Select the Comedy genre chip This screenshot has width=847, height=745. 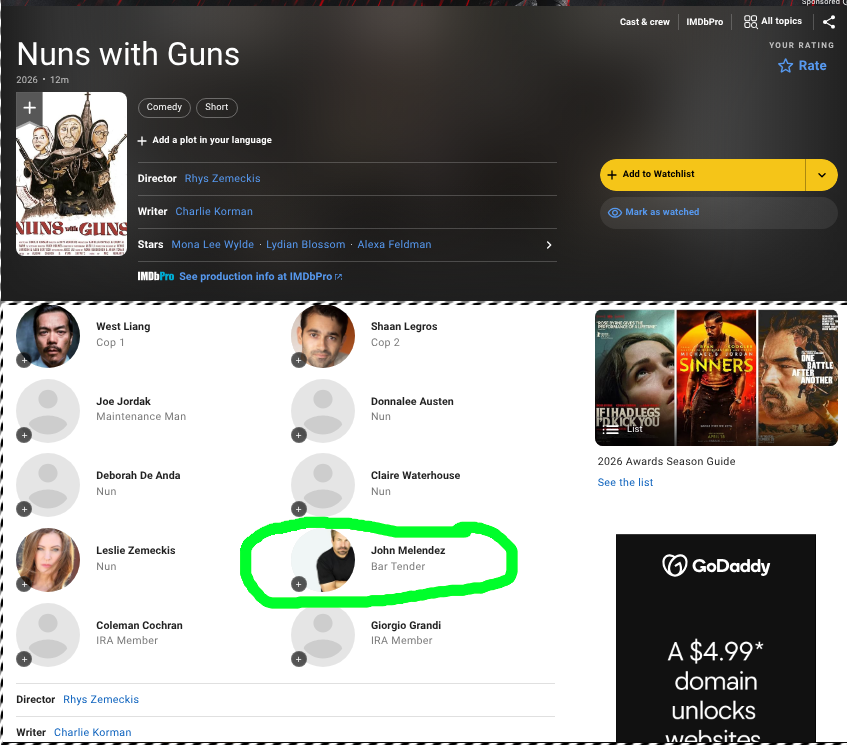pyautogui.click(x=164, y=107)
